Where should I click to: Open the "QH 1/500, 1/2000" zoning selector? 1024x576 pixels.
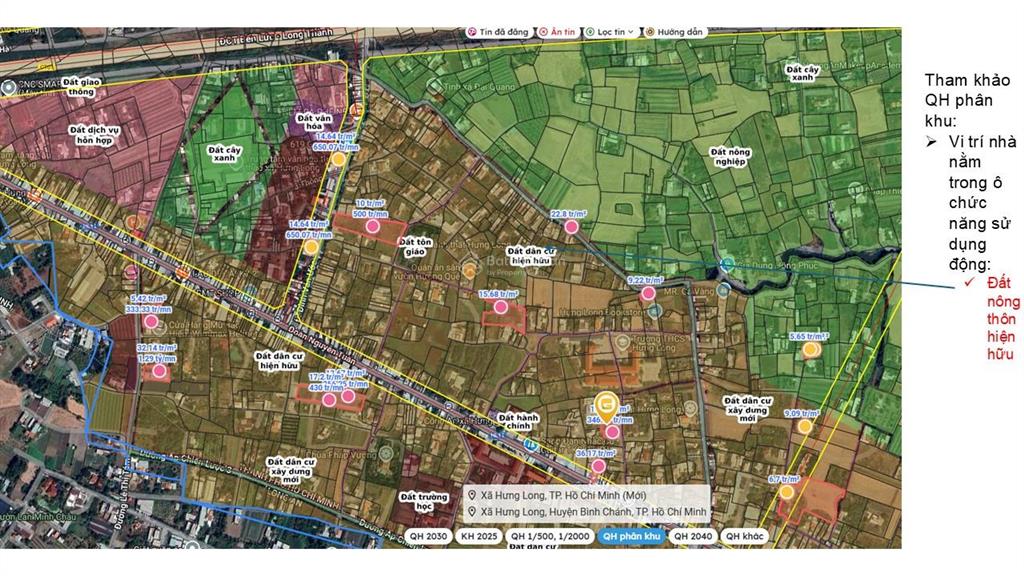click(551, 536)
